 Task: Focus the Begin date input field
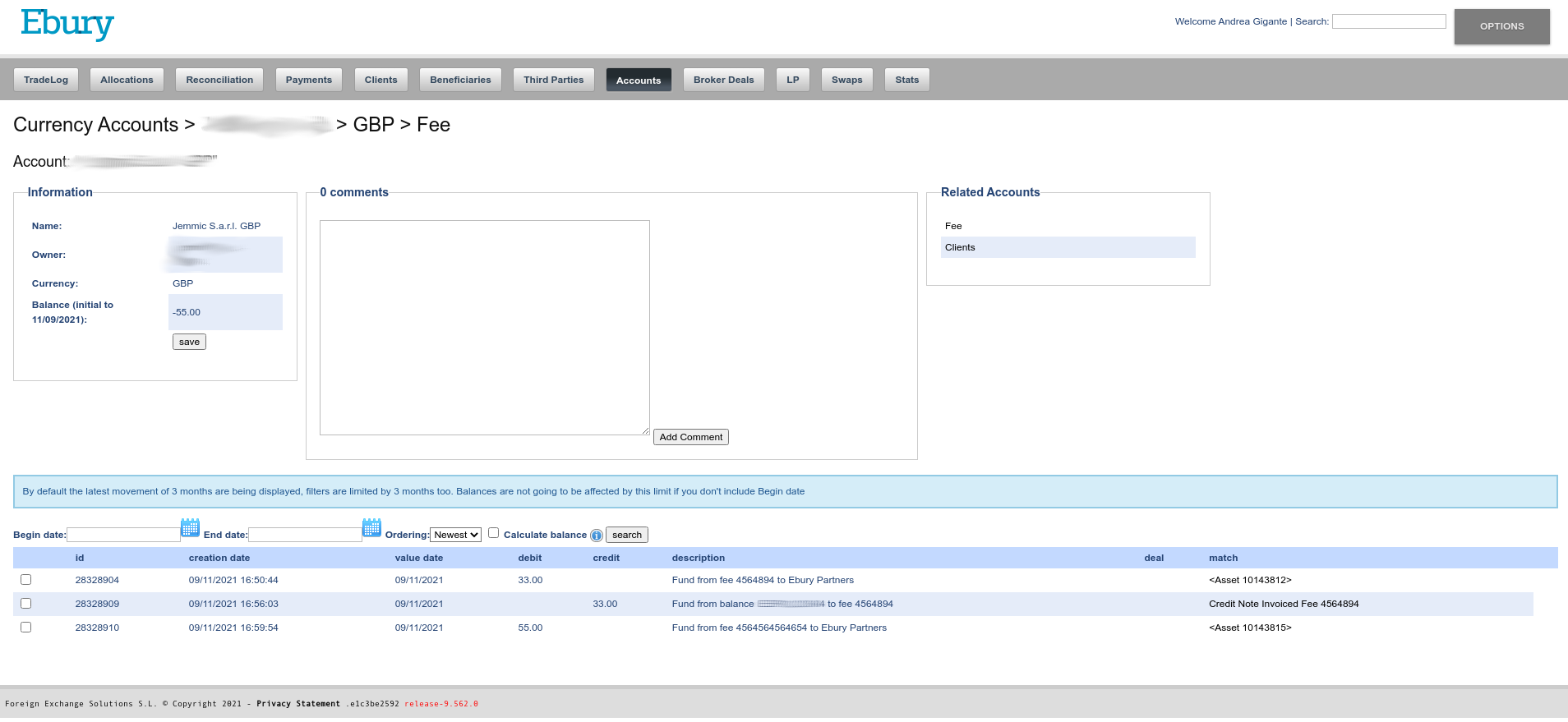123,535
